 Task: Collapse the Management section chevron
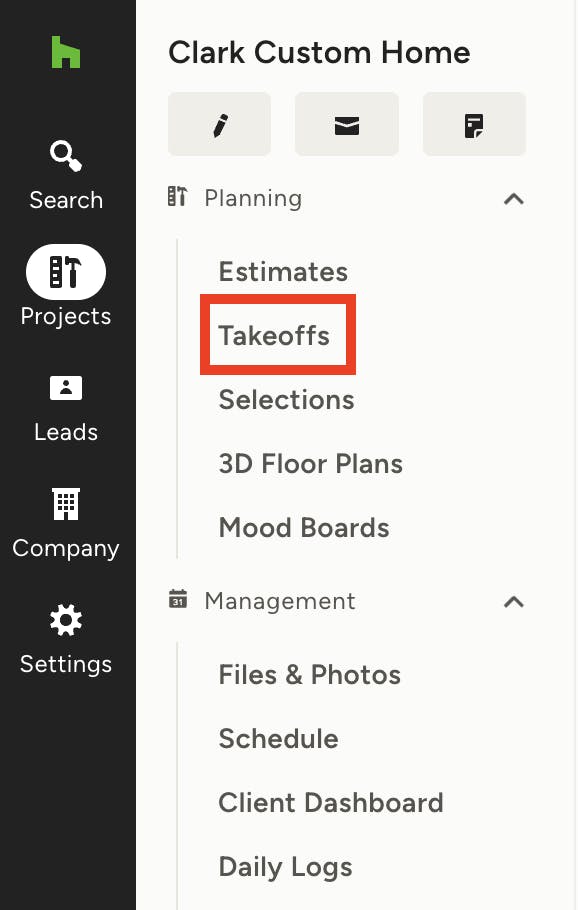click(514, 602)
